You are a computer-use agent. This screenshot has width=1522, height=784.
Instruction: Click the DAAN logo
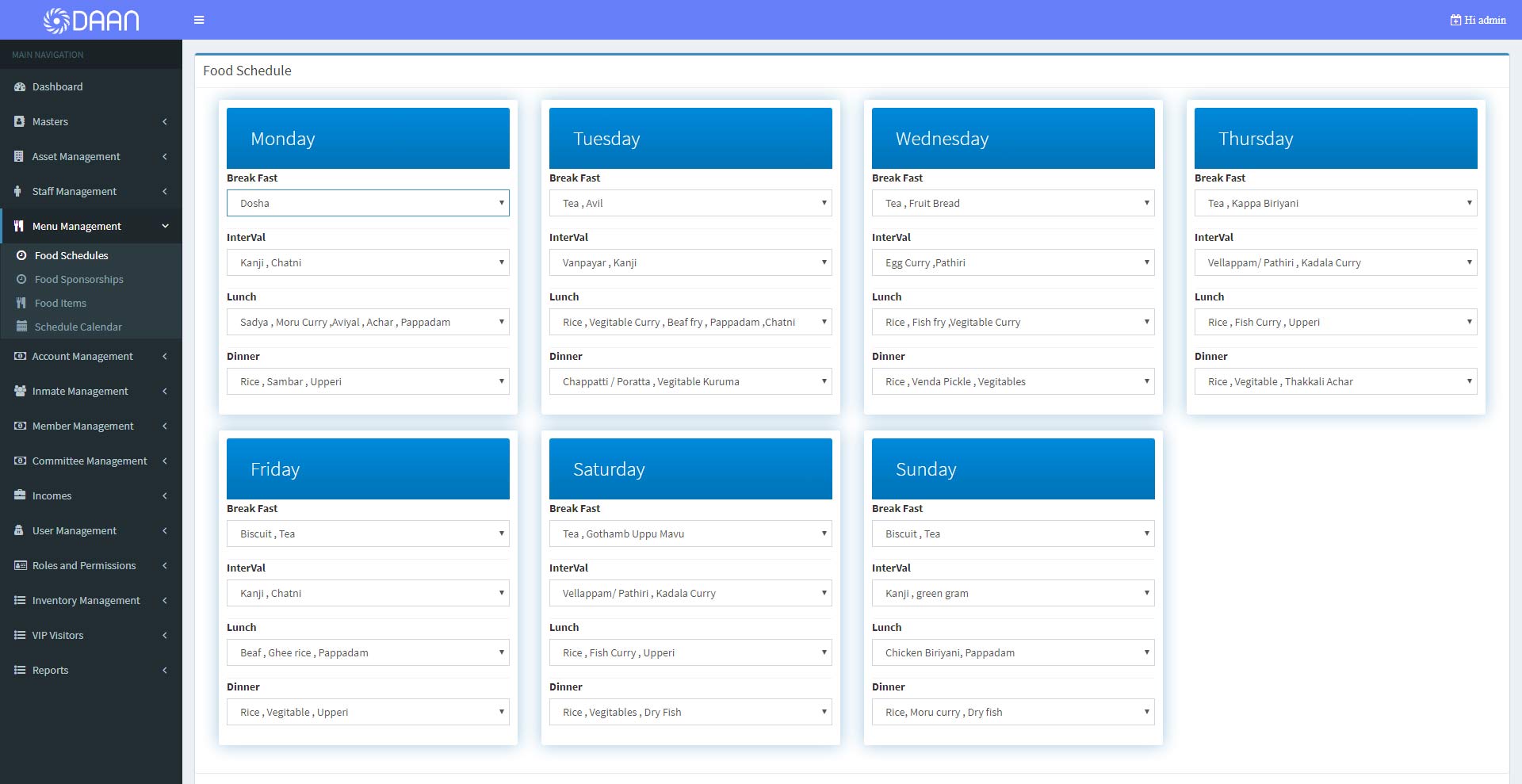[x=91, y=21]
